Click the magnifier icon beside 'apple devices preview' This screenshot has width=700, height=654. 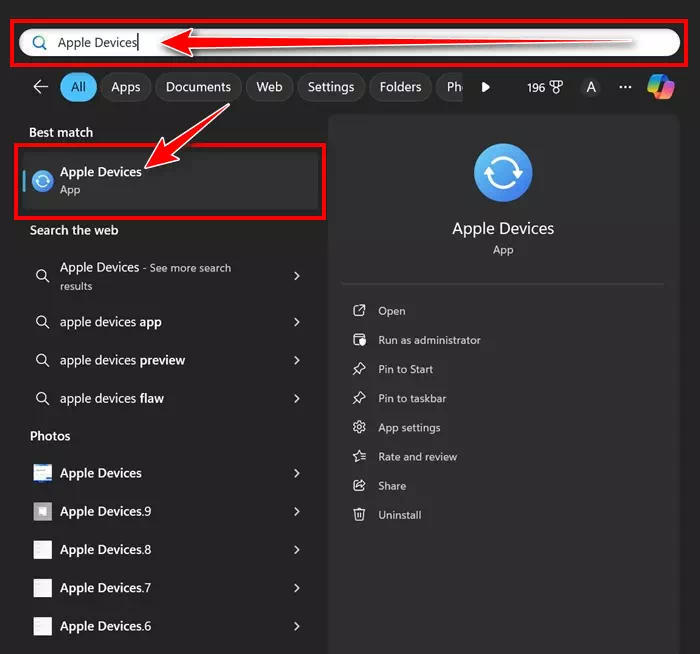tap(42, 360)
